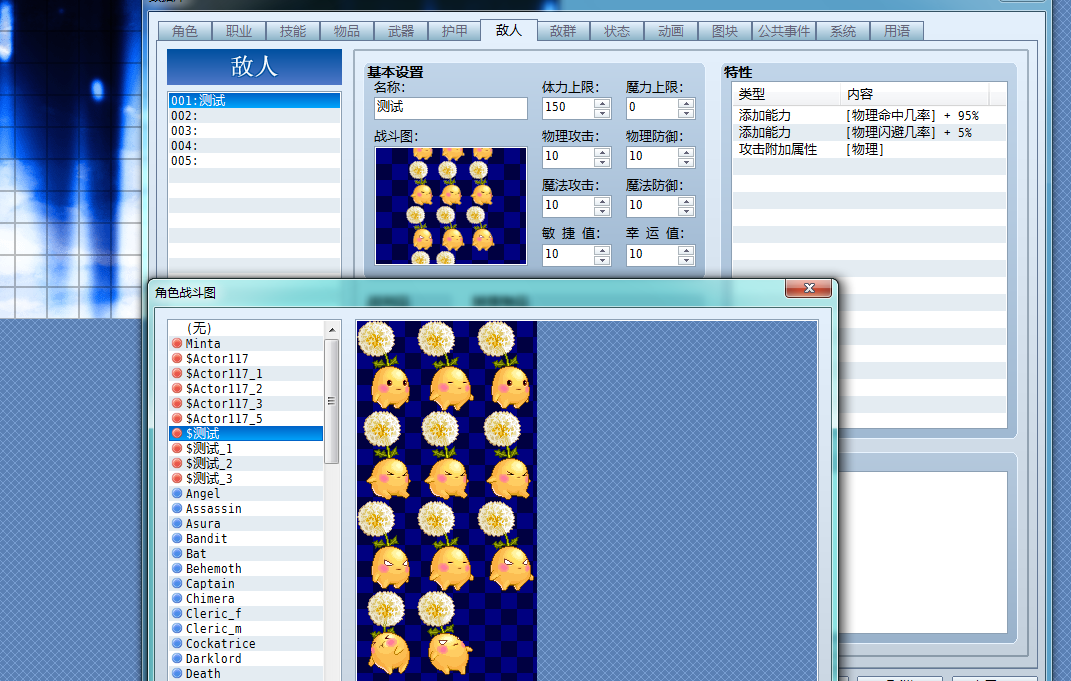Screen dimensions: 1071x681
Task: Click the red icon beside $Actor117_5
Action: click(x=177, y=419)
